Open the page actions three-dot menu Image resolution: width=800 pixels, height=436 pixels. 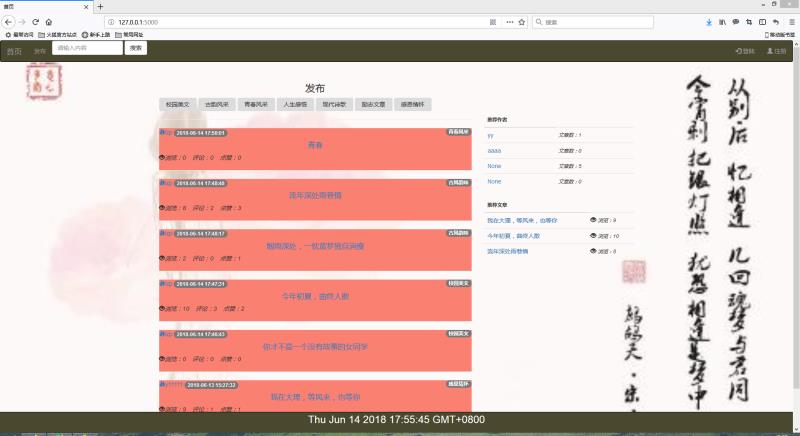509,22
